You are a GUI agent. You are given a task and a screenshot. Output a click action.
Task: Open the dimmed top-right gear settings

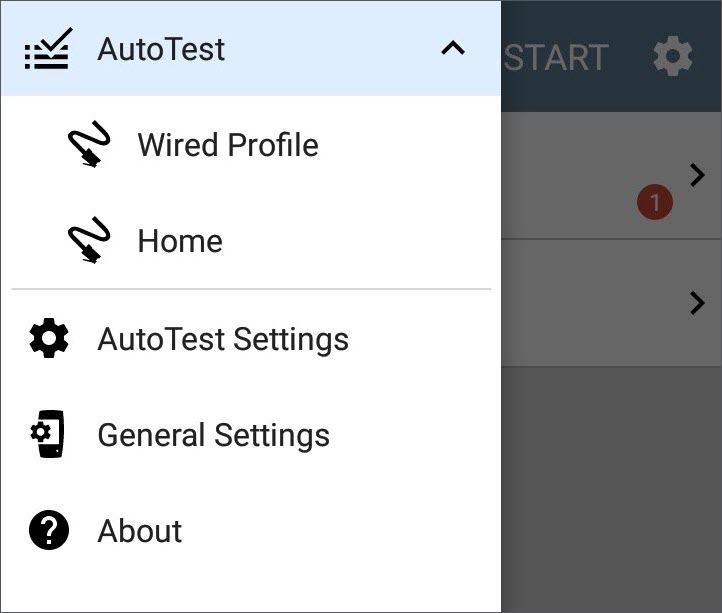point(673,56)
